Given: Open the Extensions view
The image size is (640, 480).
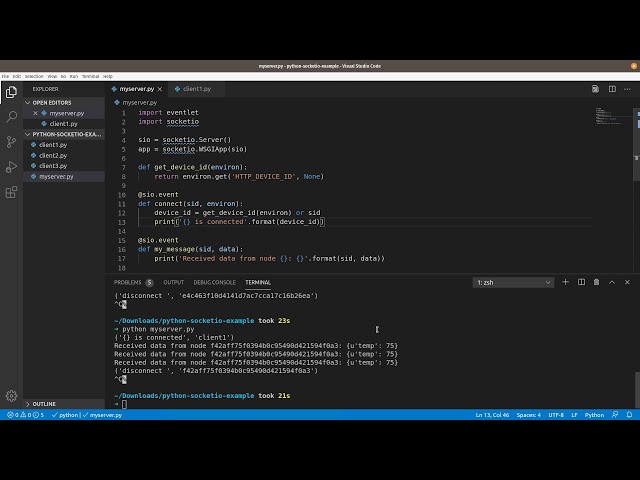Looking at the screenshot, I should [x=11, y=192].
